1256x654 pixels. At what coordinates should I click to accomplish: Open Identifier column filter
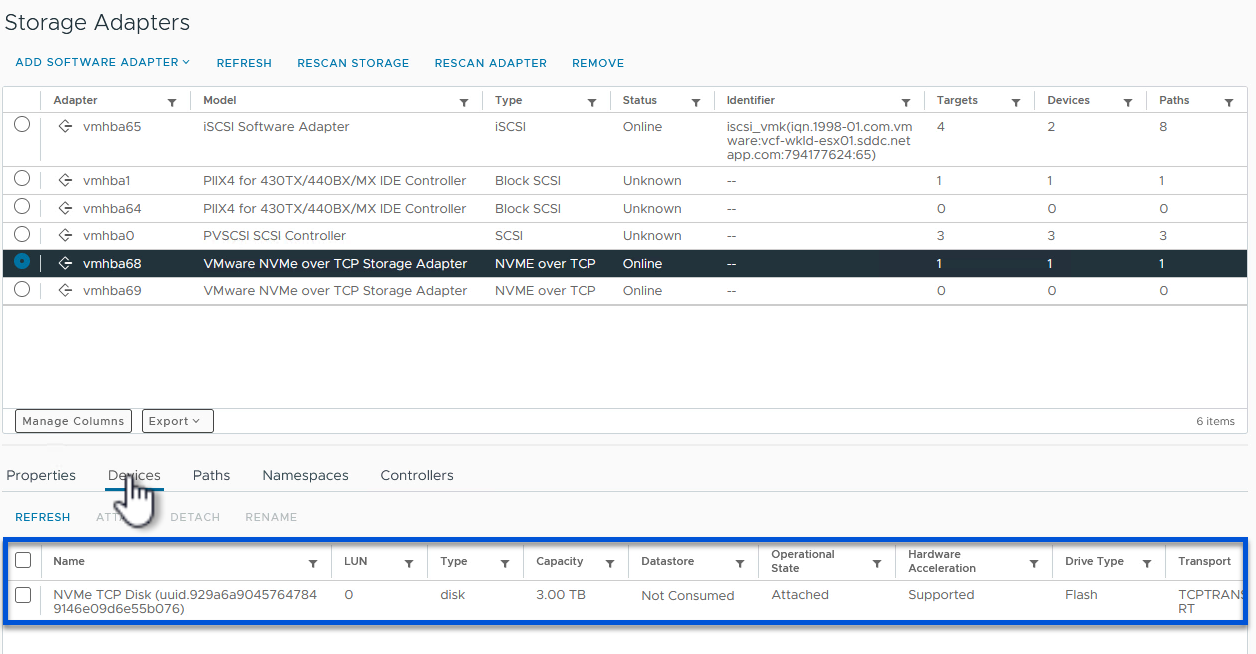(906, 102)
